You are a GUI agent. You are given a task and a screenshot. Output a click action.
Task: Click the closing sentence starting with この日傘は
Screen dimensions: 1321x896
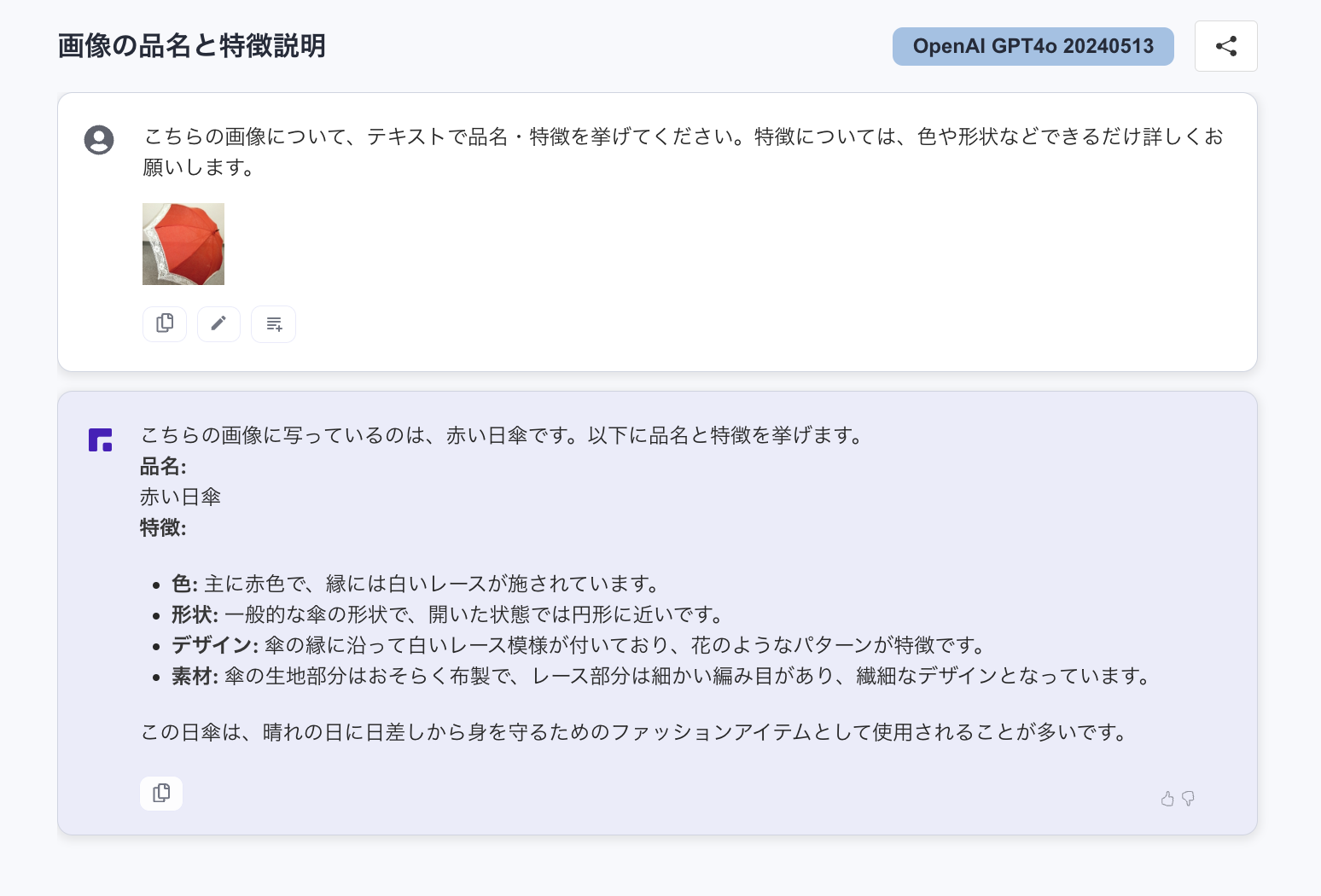[x=636, y=732]
